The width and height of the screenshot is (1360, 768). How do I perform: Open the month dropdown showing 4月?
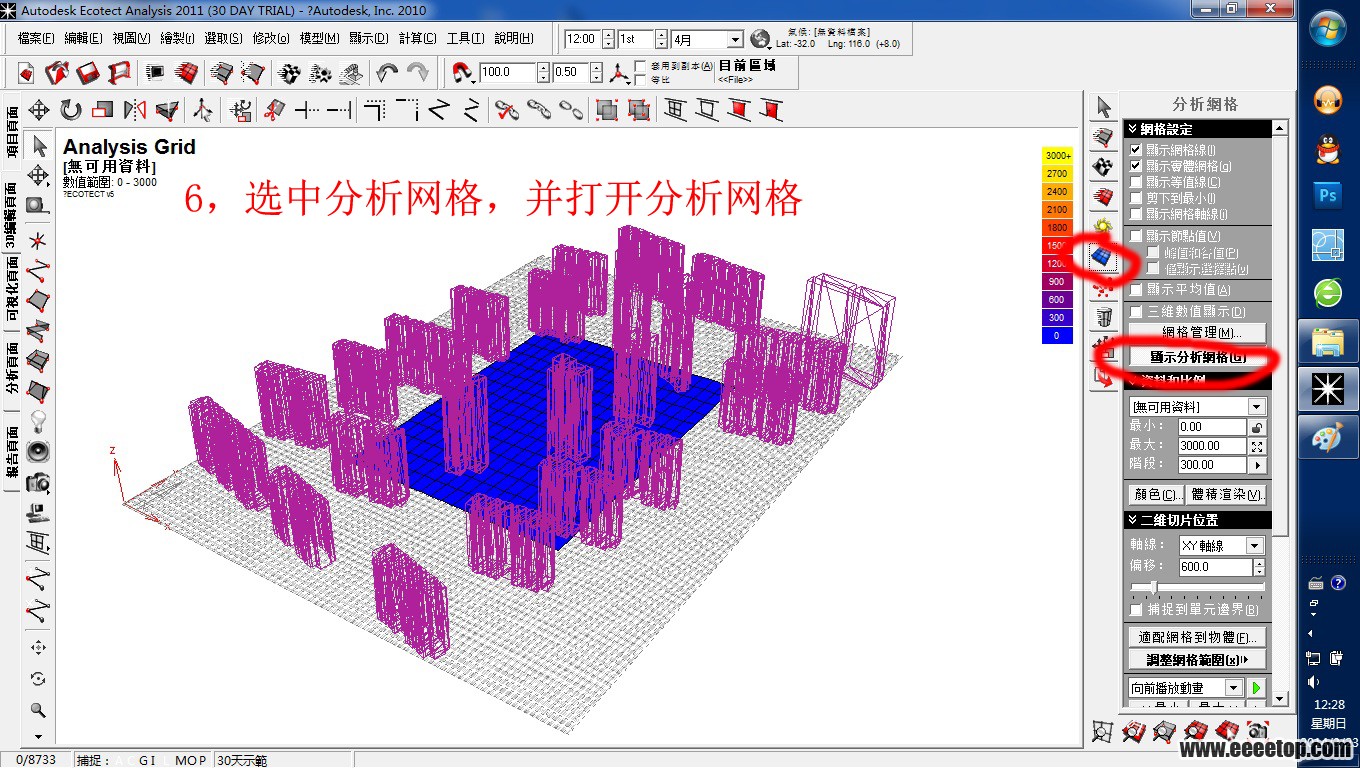pyautogui.click(x=735, y=40)
